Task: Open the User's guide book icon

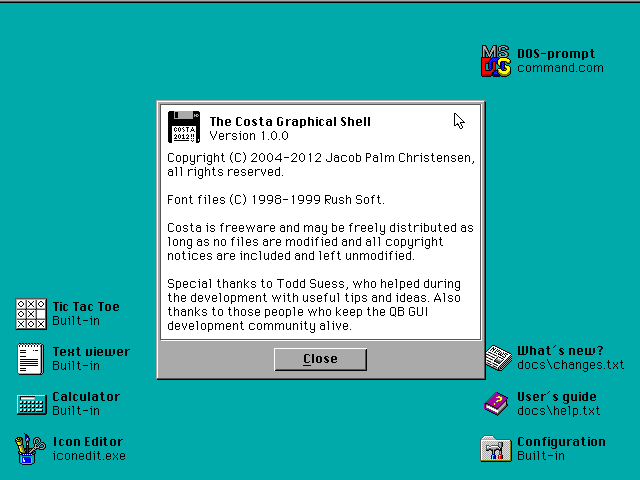Action: pyautogui.click(x=497, y=403)
